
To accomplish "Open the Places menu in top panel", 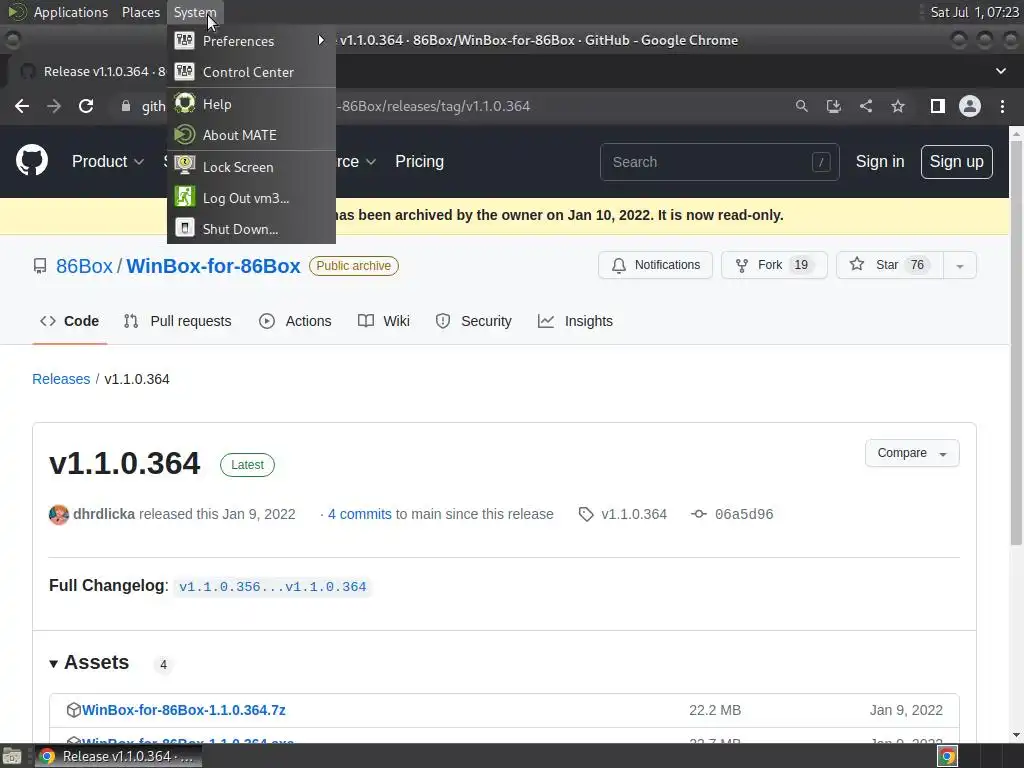I will [140, 12].
